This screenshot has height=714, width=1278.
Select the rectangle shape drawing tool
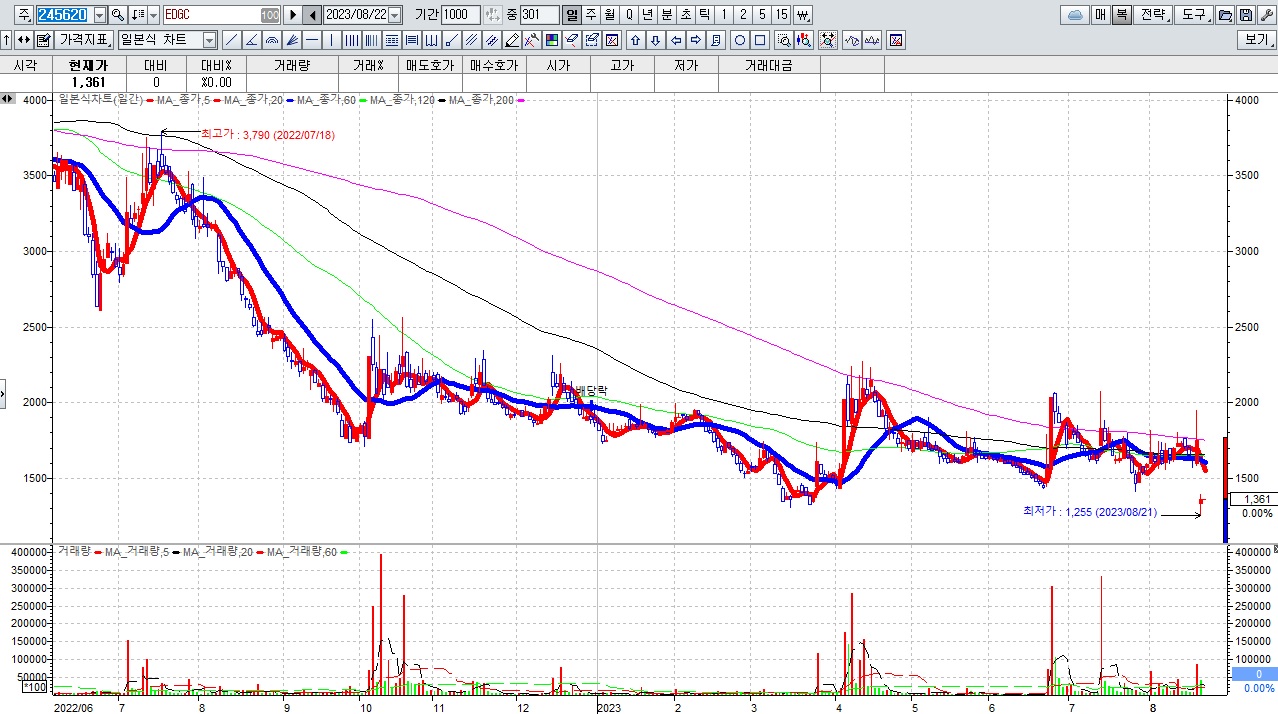coord(760,40)
